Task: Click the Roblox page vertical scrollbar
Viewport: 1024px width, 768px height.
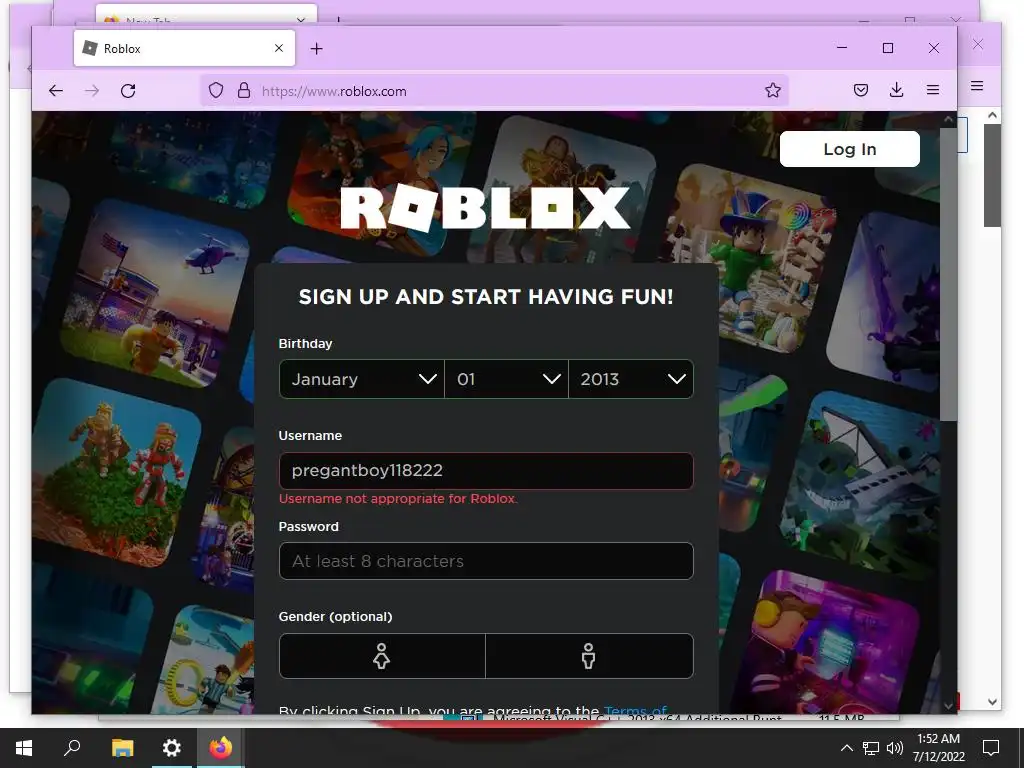Action: click(948, 274)
